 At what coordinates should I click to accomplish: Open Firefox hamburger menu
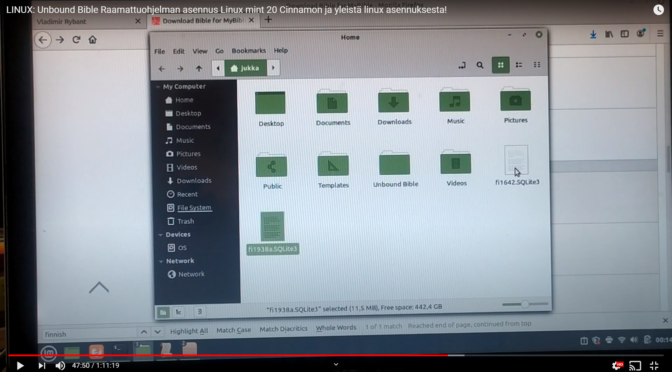660,34
